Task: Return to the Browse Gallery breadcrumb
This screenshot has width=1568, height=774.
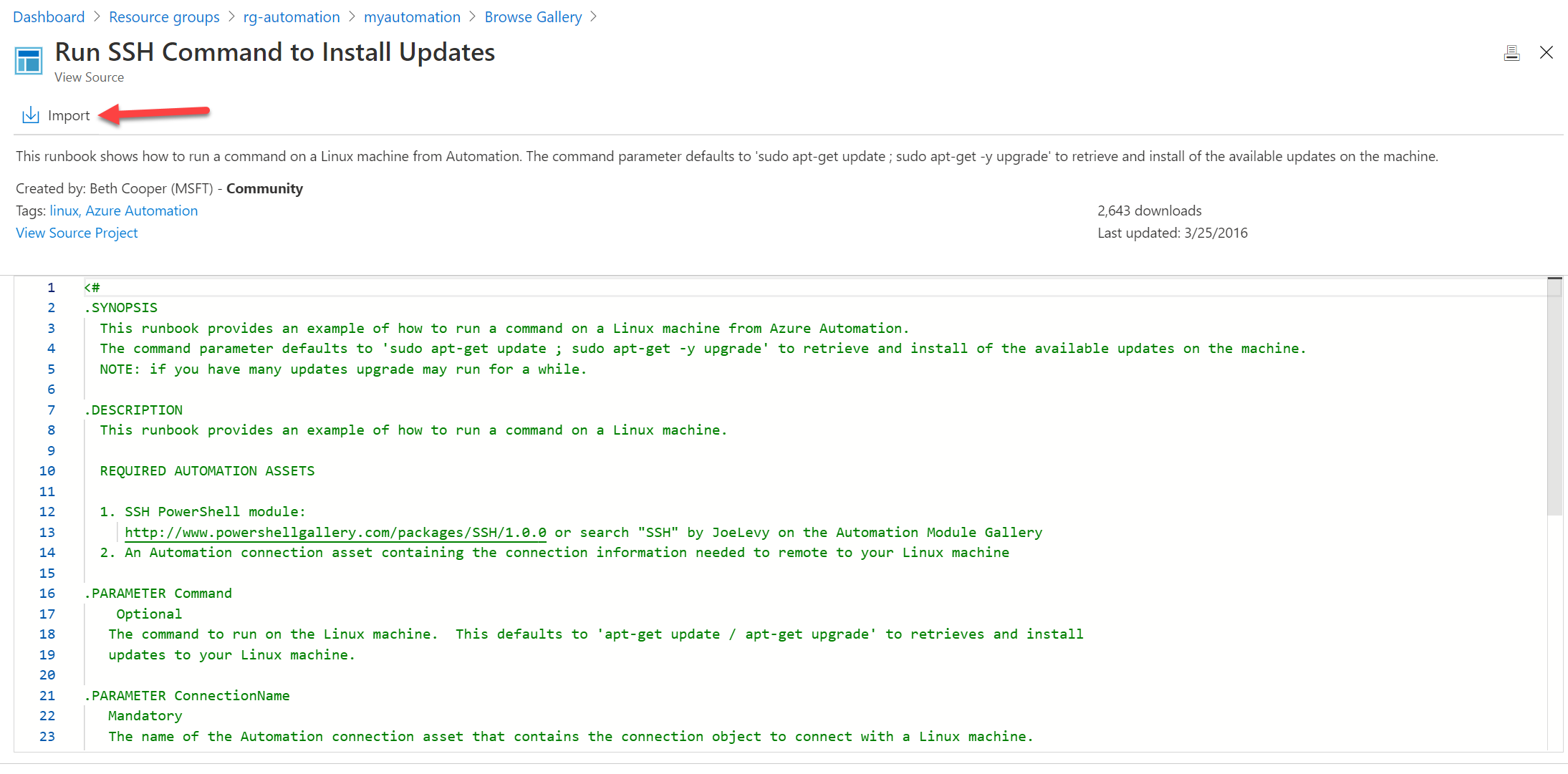Action: (533, 16)
